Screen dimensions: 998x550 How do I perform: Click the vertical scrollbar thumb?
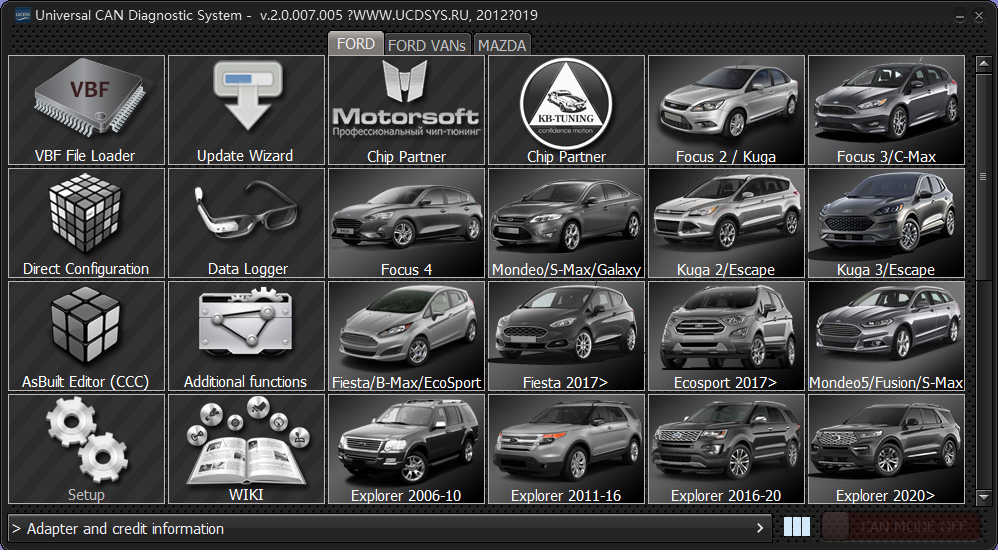(x=984, y=176)
